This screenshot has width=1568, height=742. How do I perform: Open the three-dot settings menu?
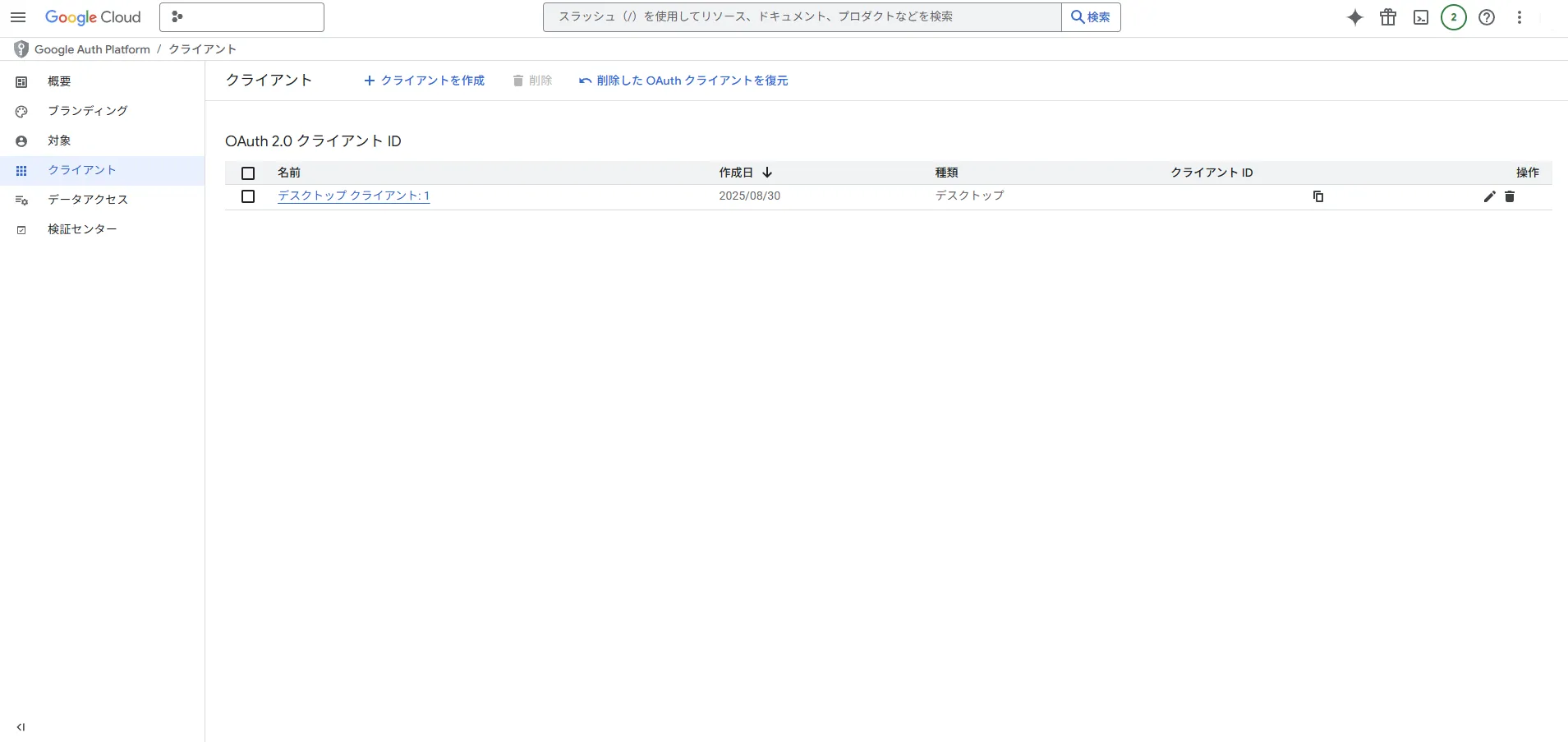1520,17
